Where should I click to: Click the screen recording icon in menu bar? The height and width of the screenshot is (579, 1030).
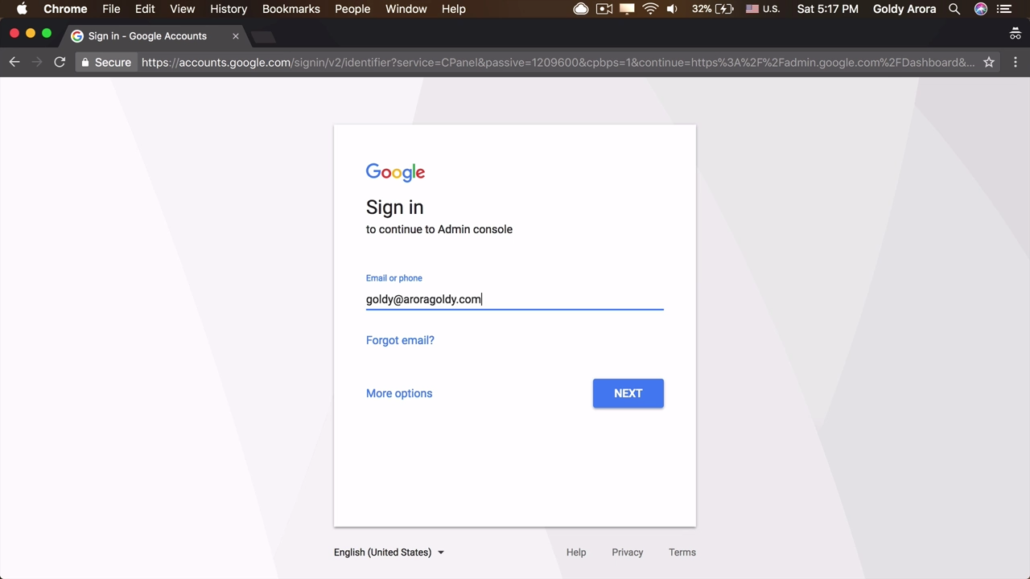click(x=604, y=9)
